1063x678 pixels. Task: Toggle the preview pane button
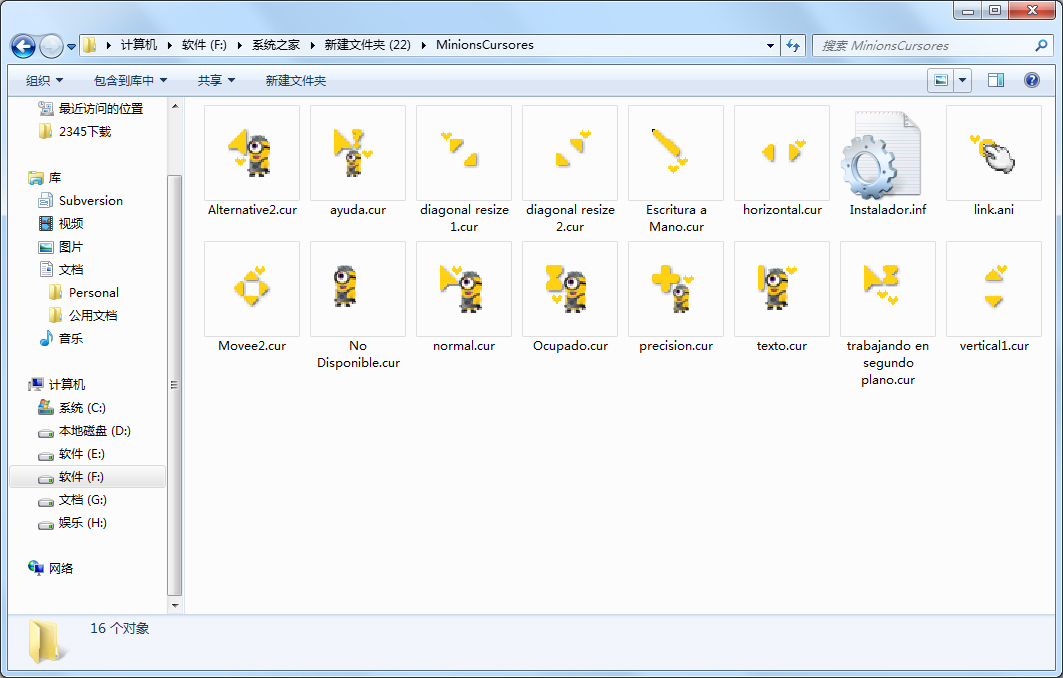[x=996, y=80]
